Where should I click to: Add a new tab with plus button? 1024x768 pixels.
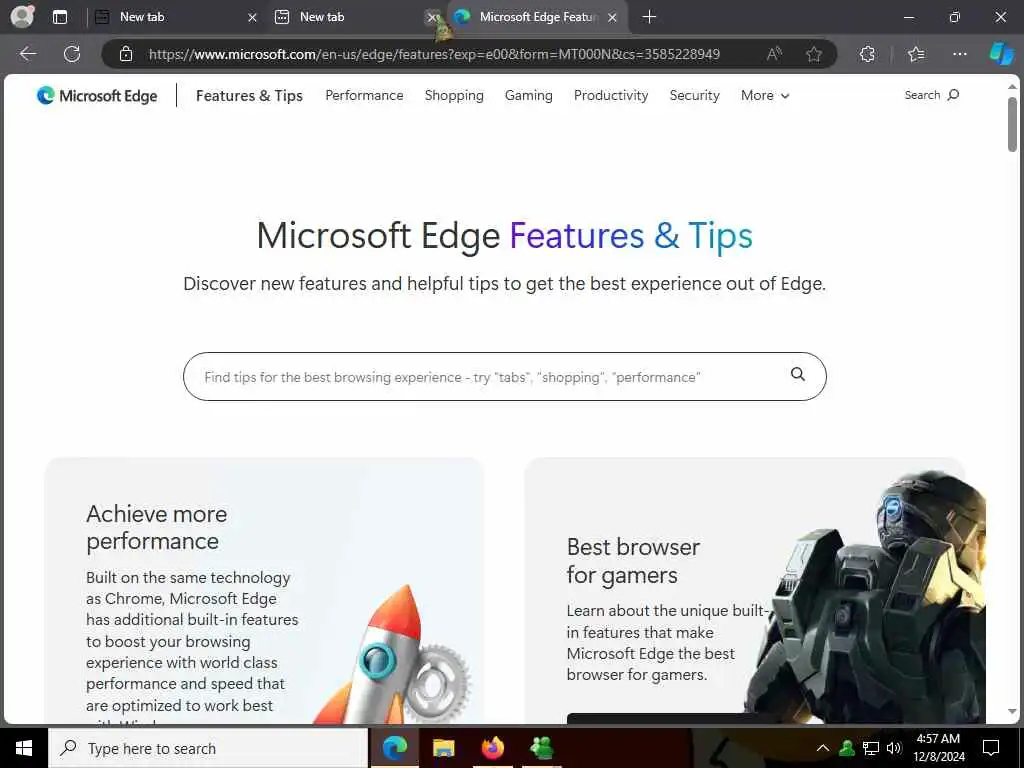(649, 17)
